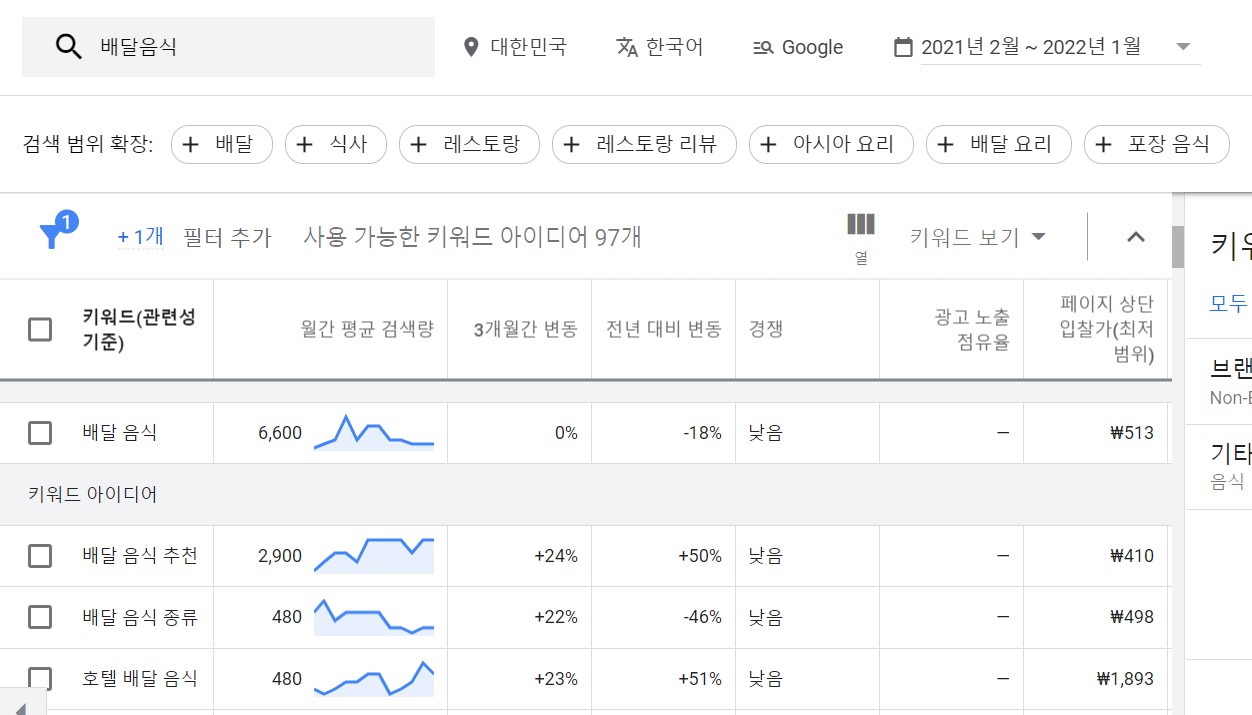Check the 호텔 배달 음식 keyword checkbox
Screen dimensions: 1252x715
click(40, 678)
